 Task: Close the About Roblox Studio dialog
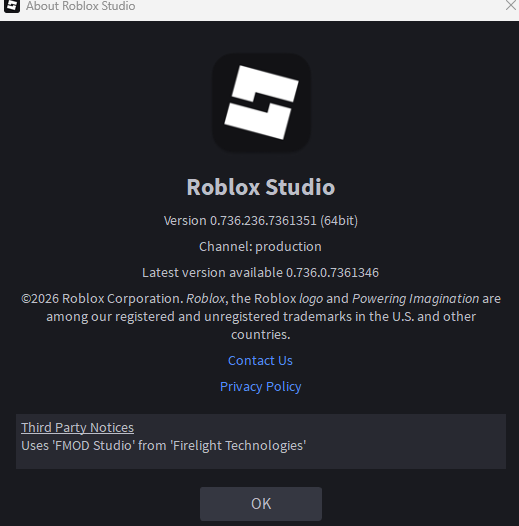(511, 6)
